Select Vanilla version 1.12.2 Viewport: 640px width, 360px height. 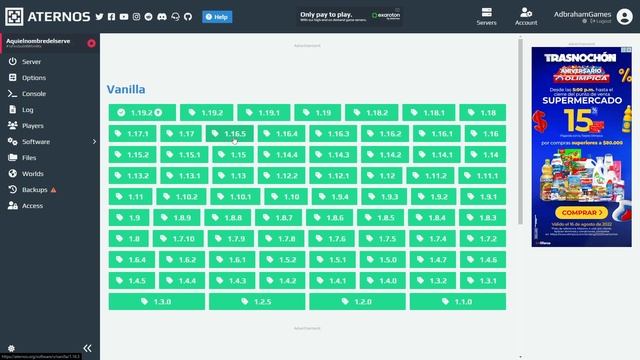[x=281, y=176]
